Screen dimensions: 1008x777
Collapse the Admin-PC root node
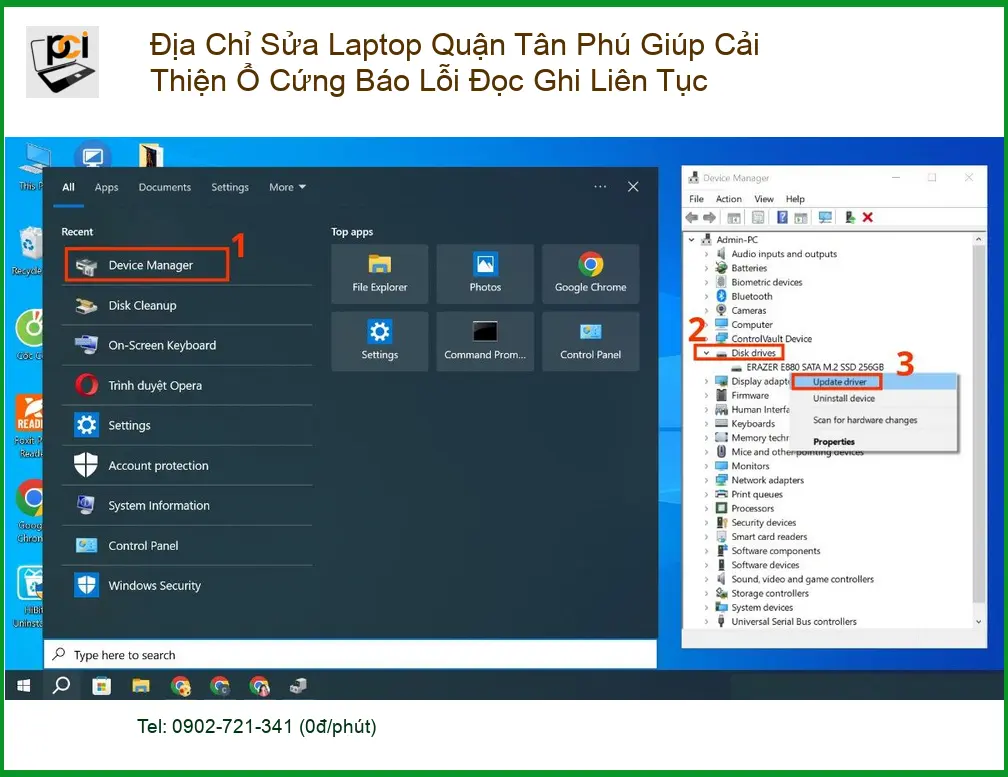click(692, 240)
